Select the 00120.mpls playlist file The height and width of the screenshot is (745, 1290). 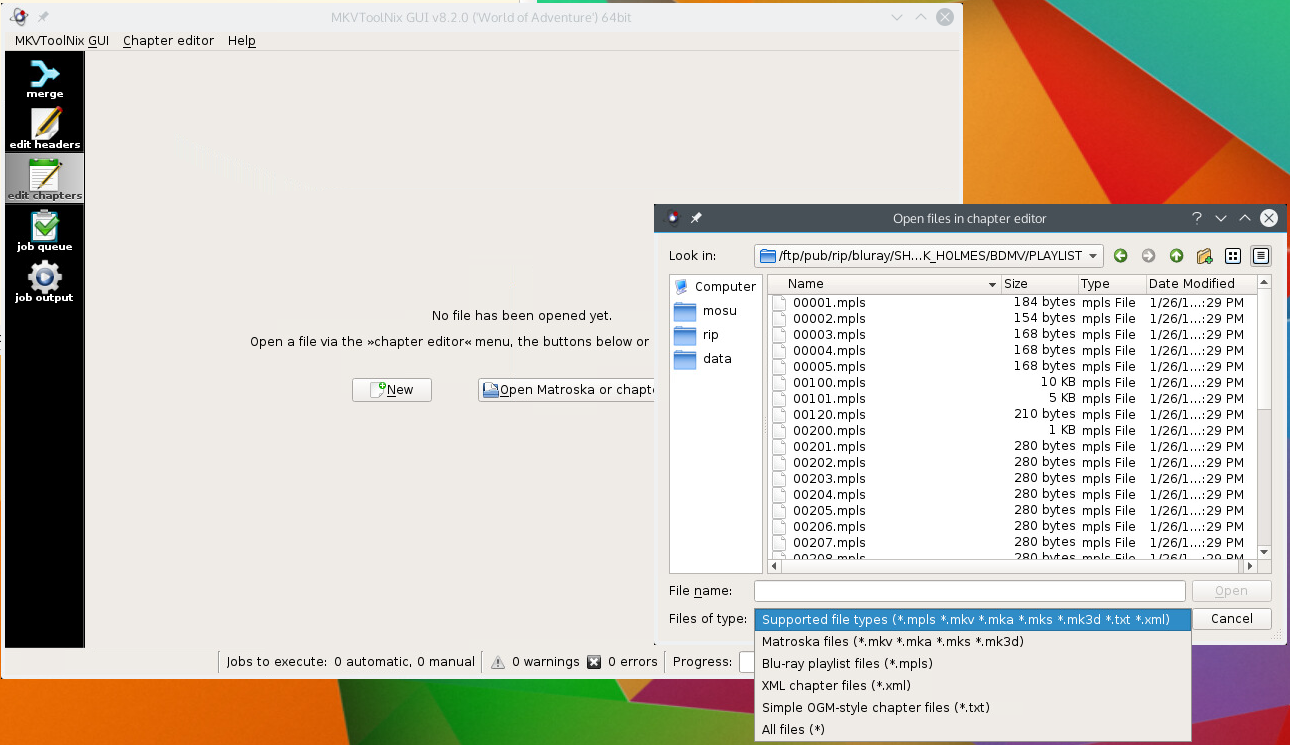point(827,414)
